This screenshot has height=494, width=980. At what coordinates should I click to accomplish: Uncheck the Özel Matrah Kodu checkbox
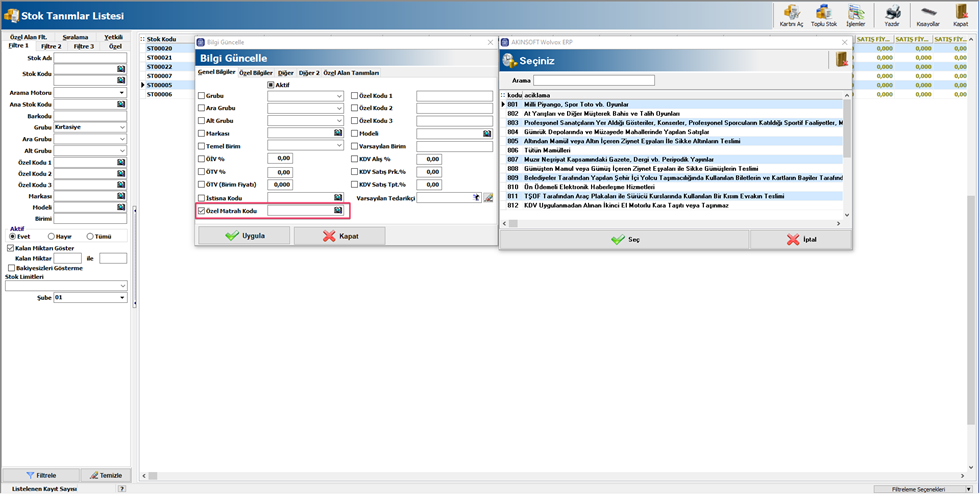(x=202, y=212)
